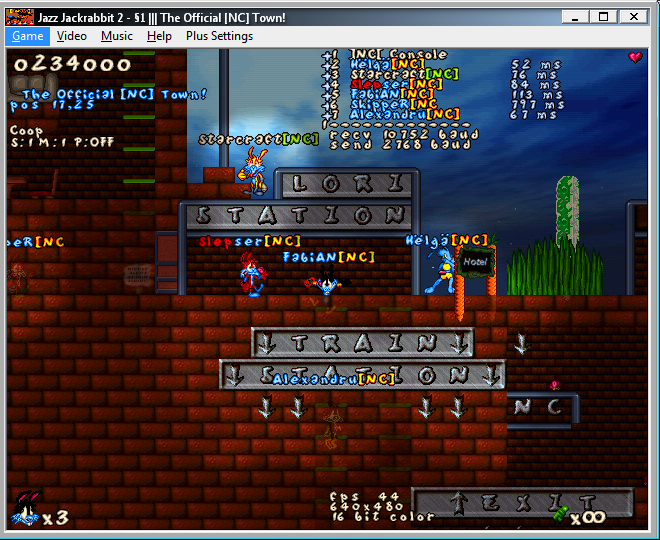Click the 113 ms ping value
660x540 pixels.
click(x=538, y=94)
